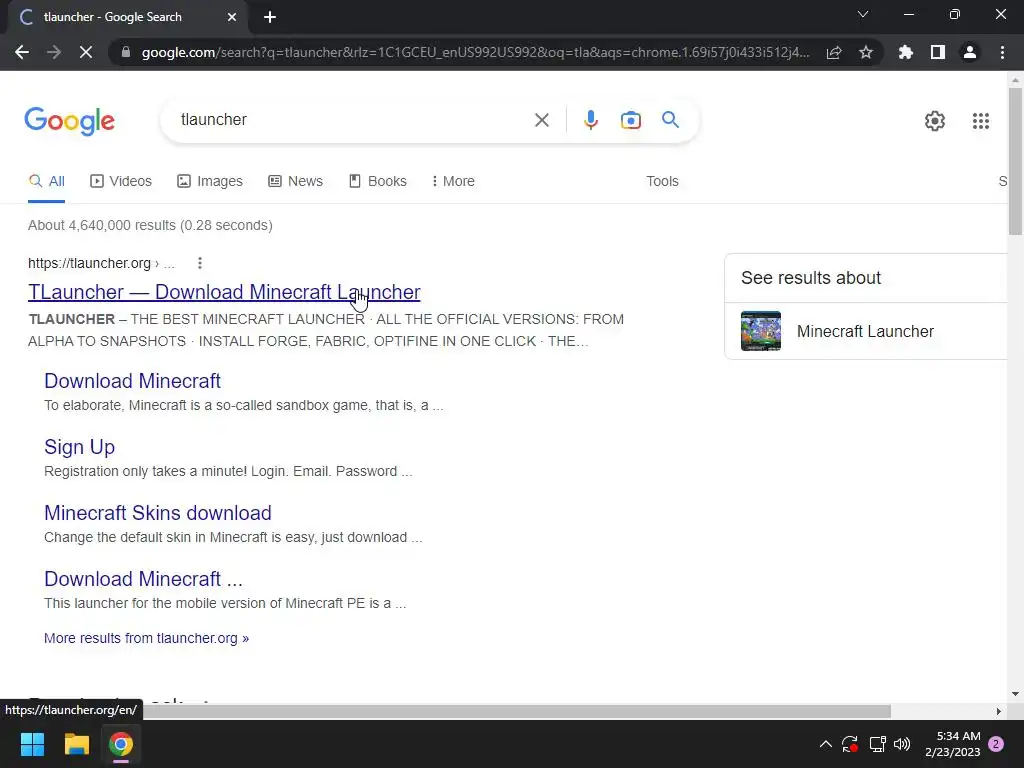This screenshot has width=1024, height=768.
Task: Open the Chrome three-dot menu
Action: click(1002, 52)
